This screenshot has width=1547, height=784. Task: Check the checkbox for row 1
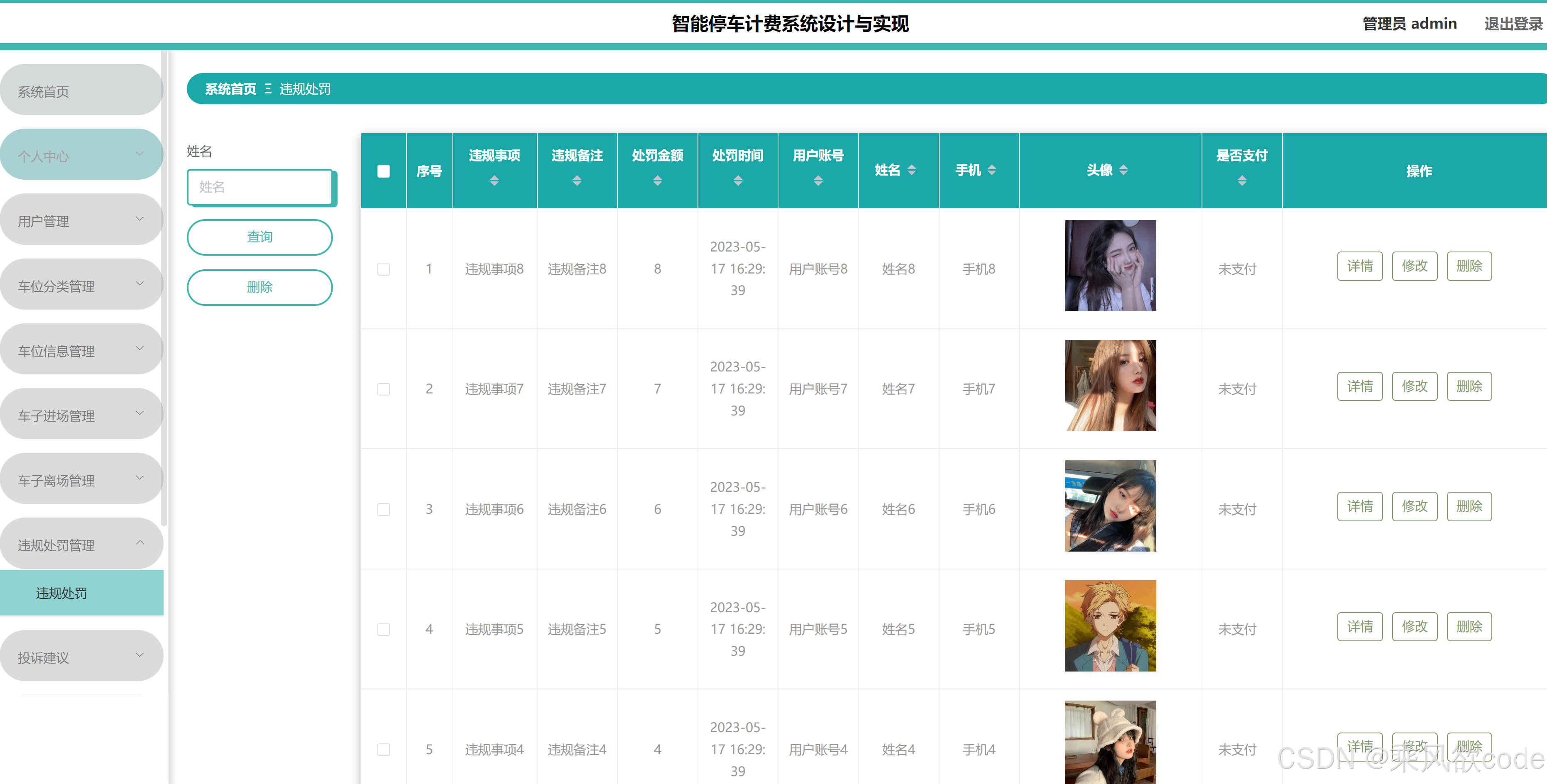tap(384, 269)
